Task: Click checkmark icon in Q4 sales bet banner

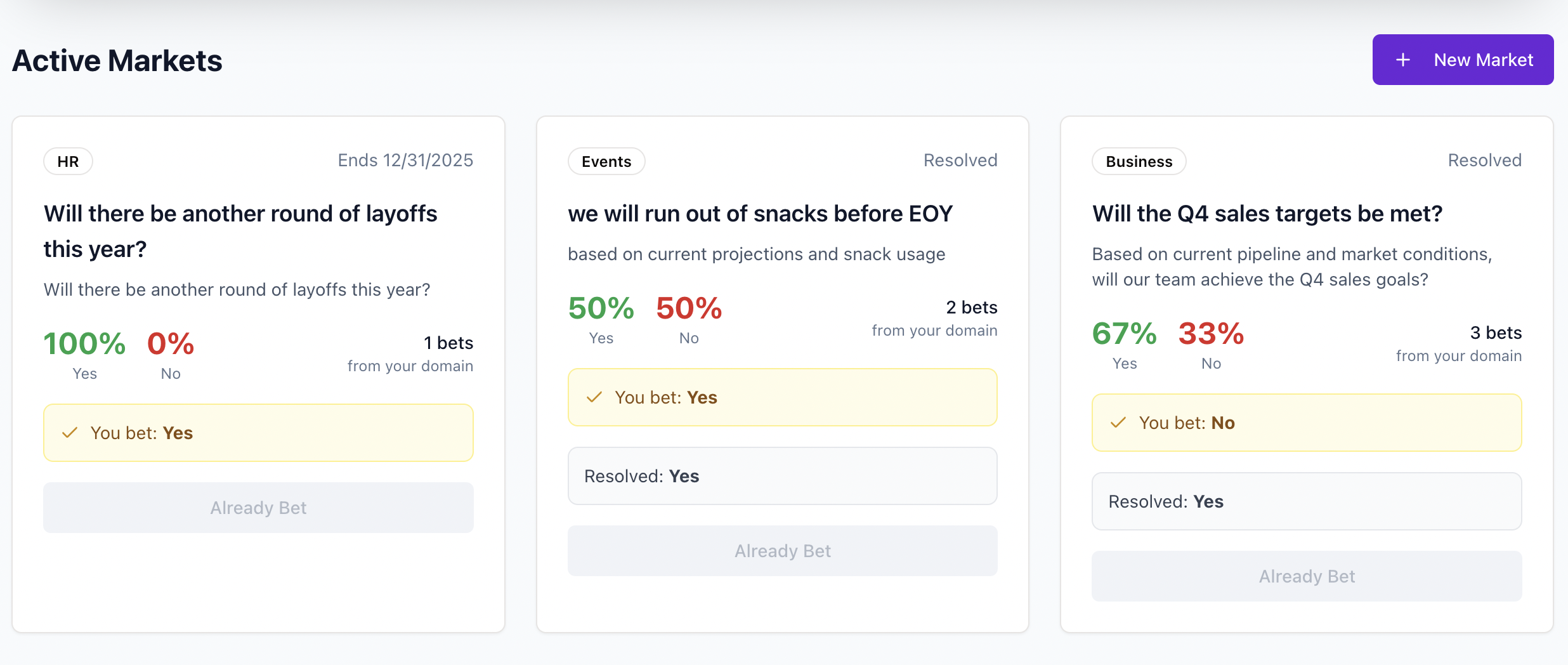Action: tap(1118, 423)
